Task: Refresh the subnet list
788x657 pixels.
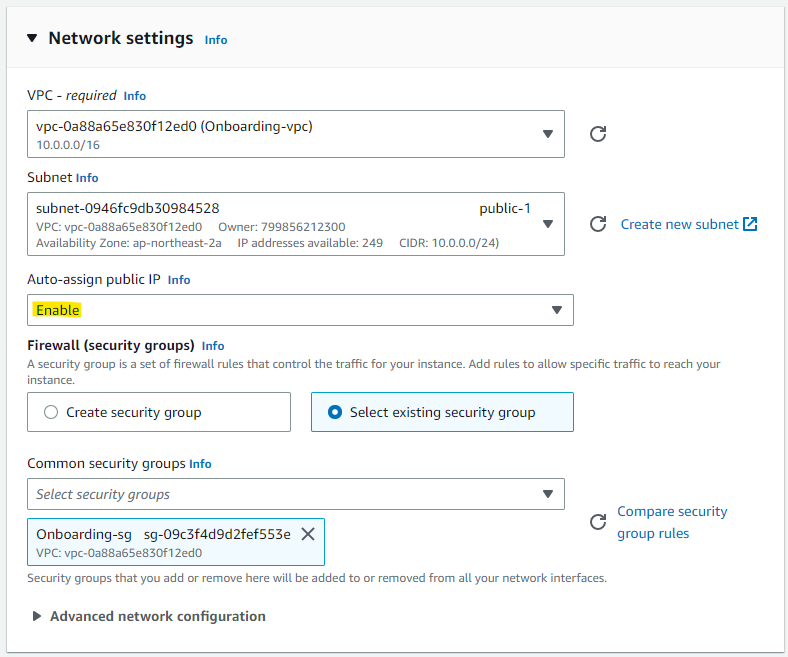Action: 598,224
